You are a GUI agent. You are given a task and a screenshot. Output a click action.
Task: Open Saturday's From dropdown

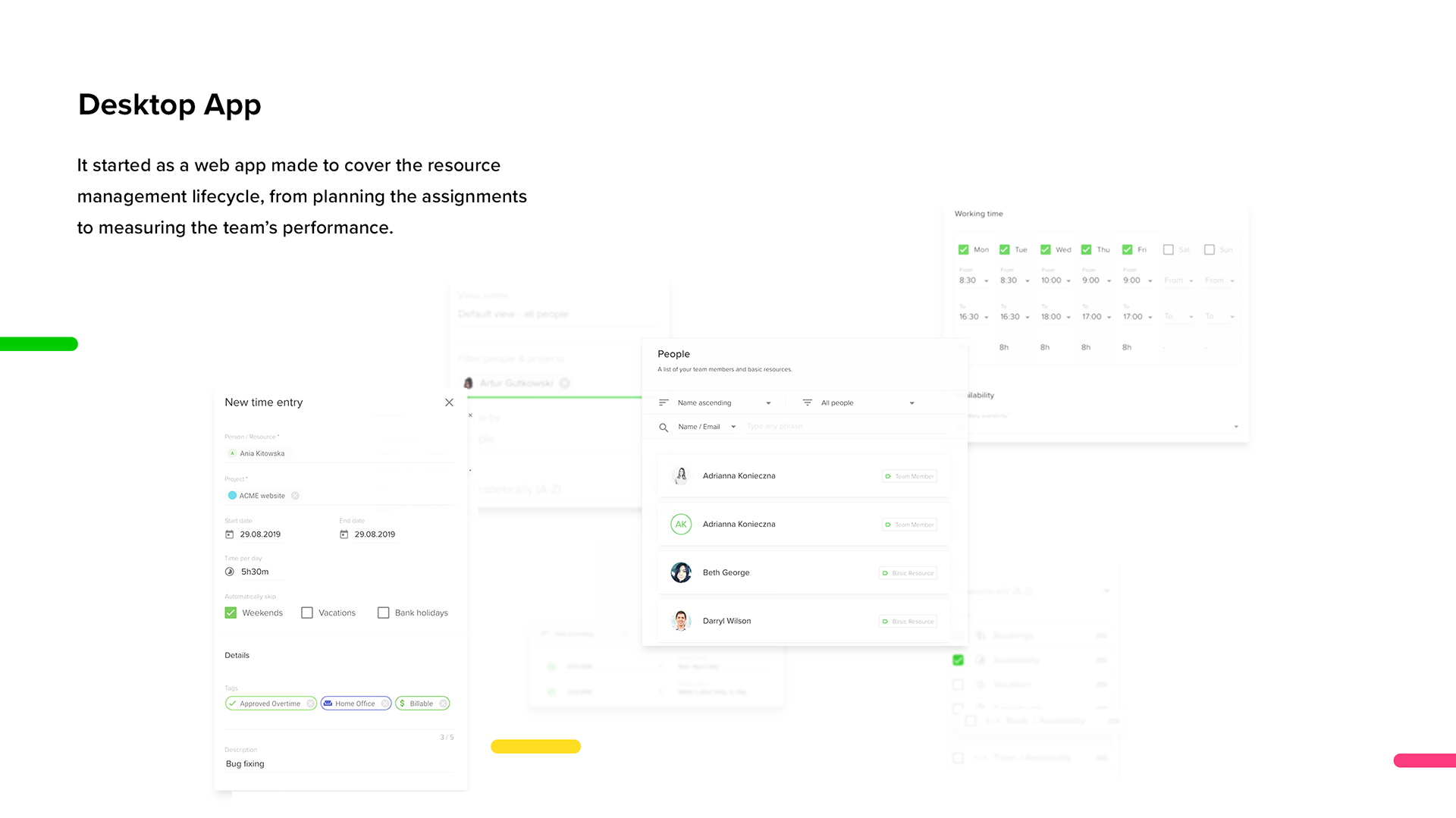[x=1178, y=281]
